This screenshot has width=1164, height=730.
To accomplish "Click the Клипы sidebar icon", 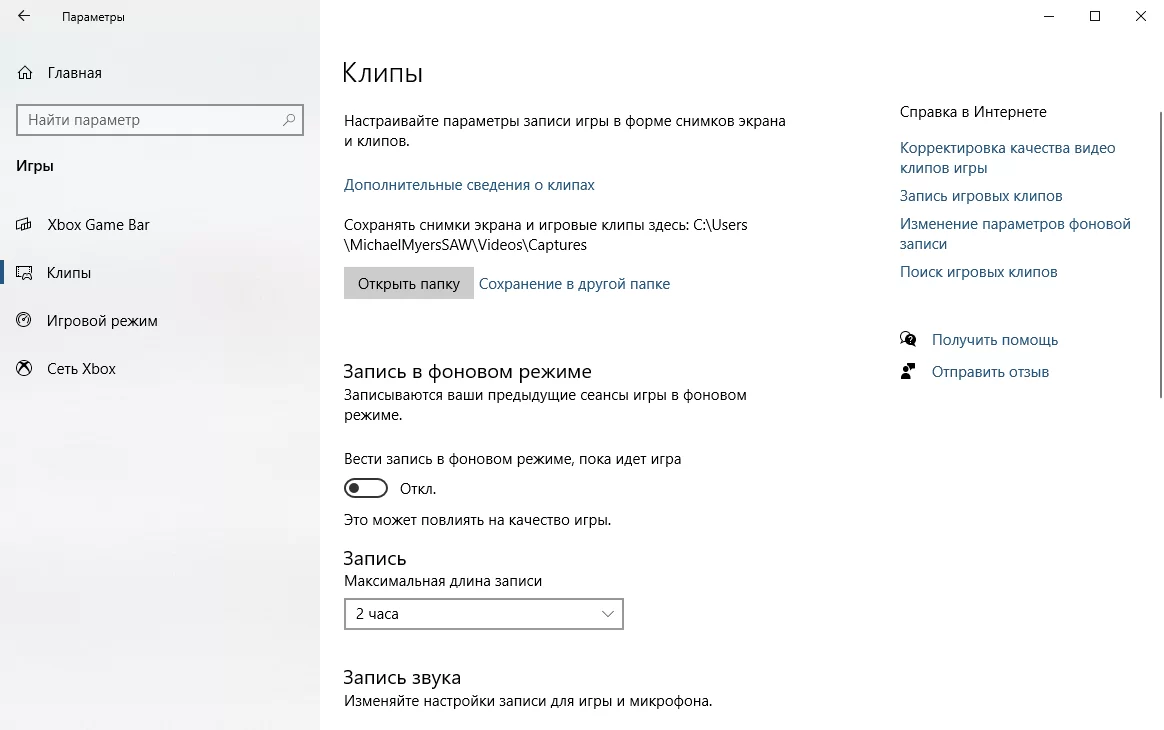I will pos(25,273).
